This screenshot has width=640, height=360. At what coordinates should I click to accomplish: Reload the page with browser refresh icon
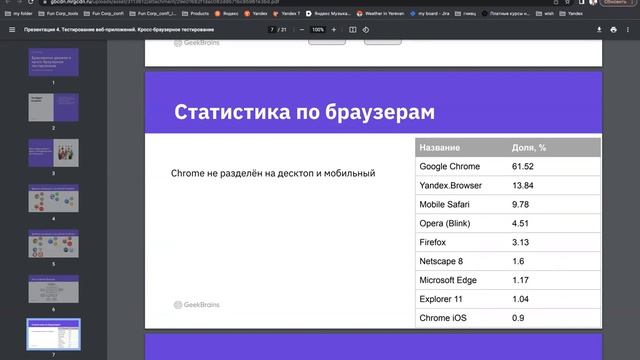tap(31, 2)
